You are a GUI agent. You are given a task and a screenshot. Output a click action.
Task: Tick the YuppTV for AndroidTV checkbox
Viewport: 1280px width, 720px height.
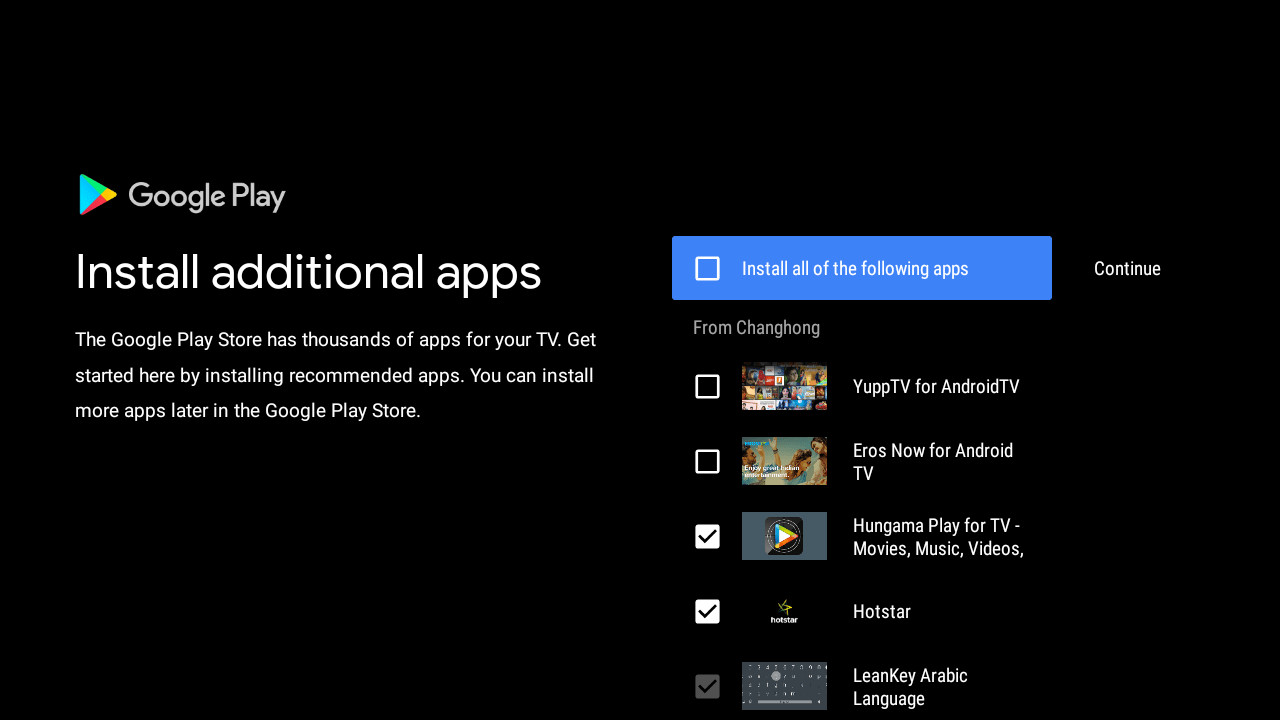(x=707, y=386)
